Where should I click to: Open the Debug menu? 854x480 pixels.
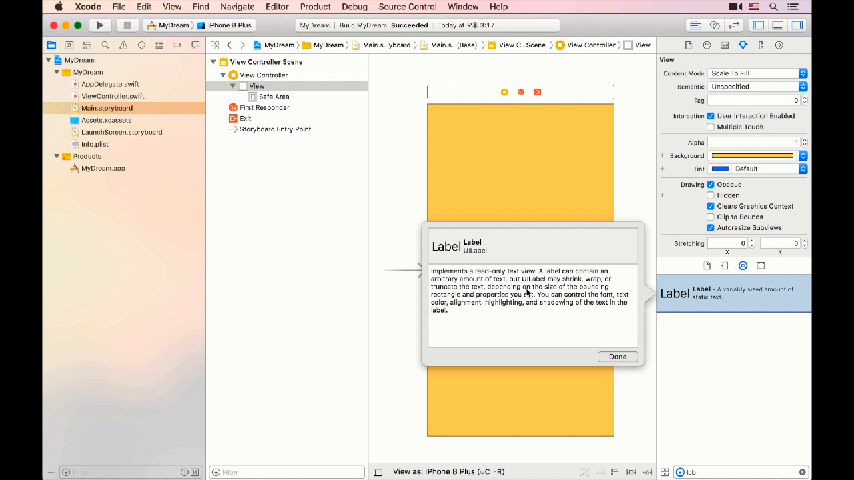click(x=355, y=7)
